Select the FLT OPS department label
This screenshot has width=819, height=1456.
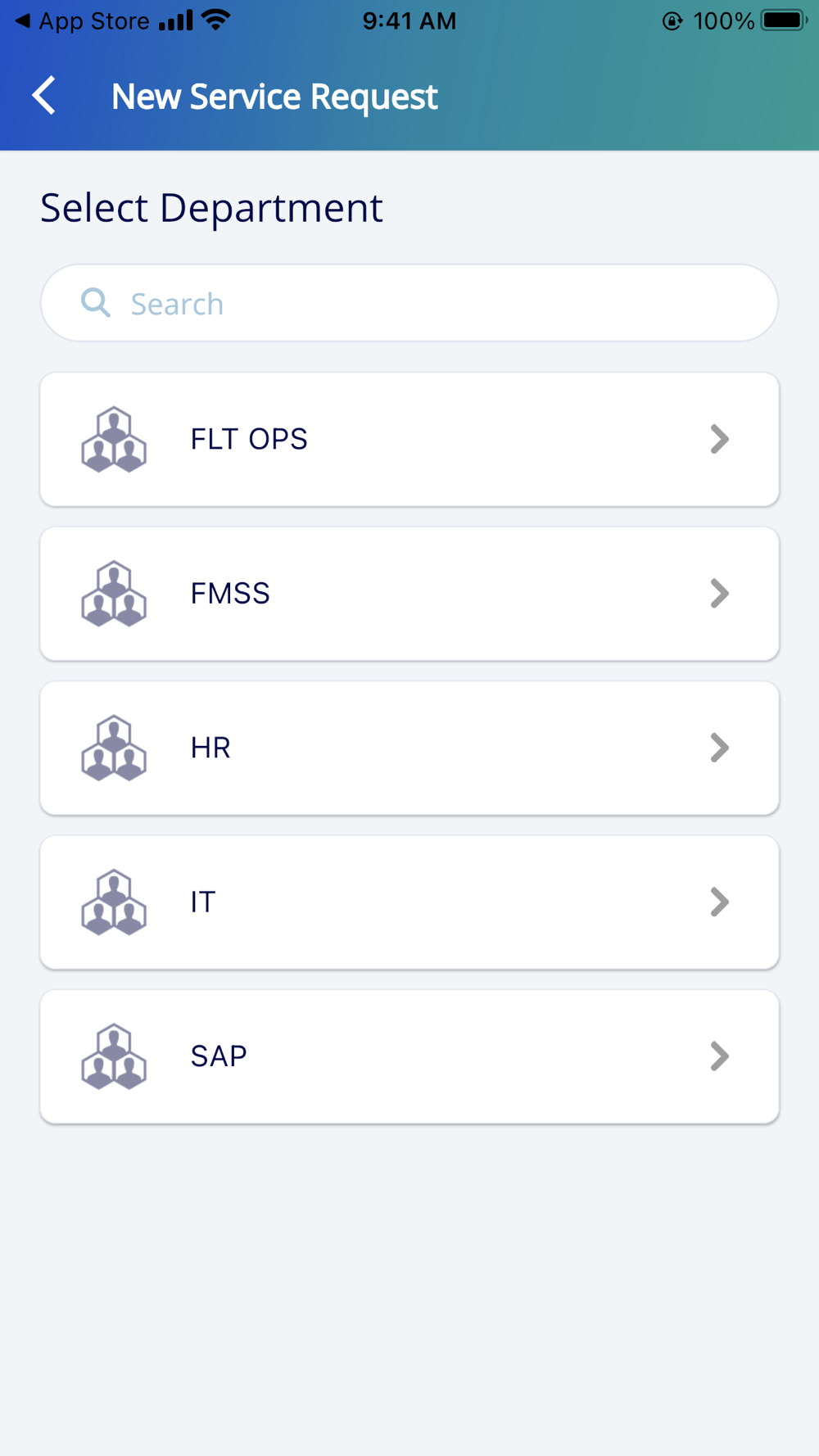249,439
